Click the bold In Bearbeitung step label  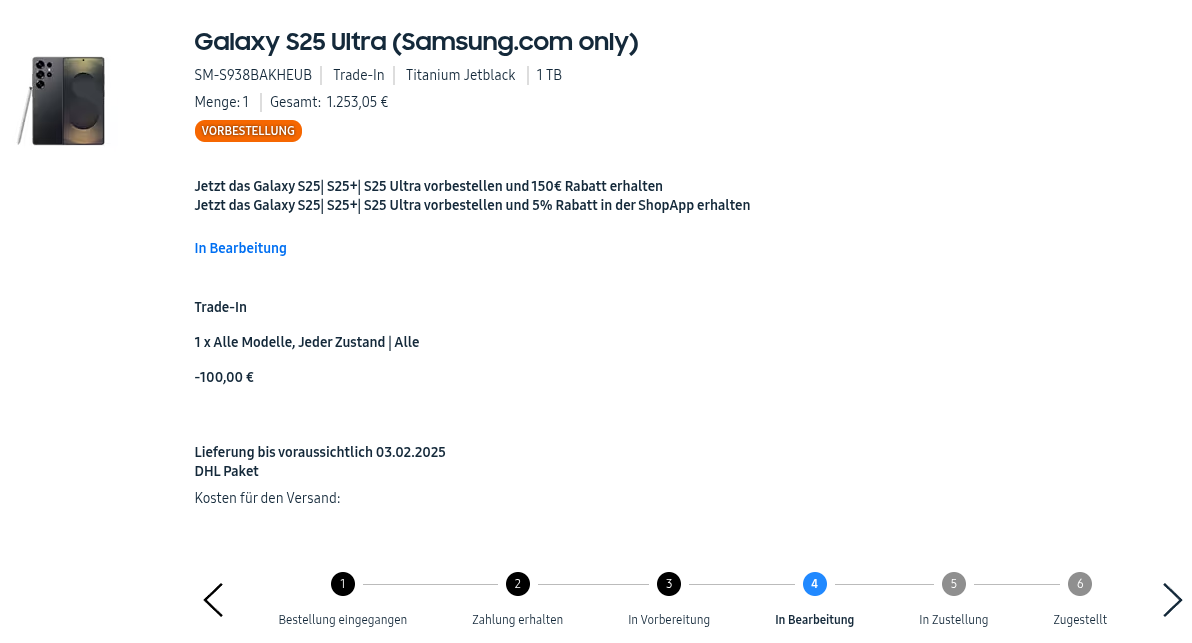click(x=814, y=620)
